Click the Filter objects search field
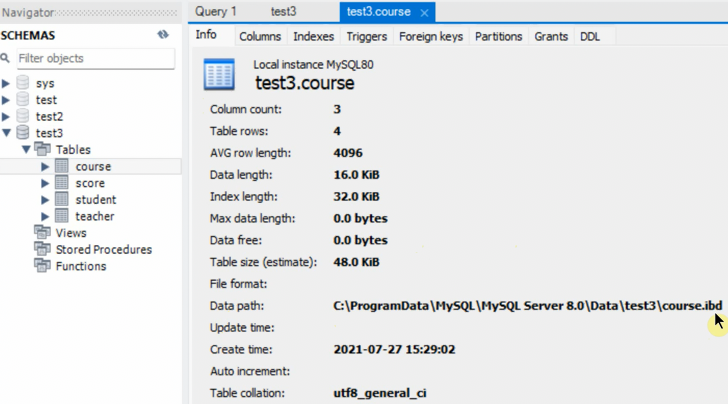Screen dimensions: 728x404 pyautogui.click(x=92, y=59)
